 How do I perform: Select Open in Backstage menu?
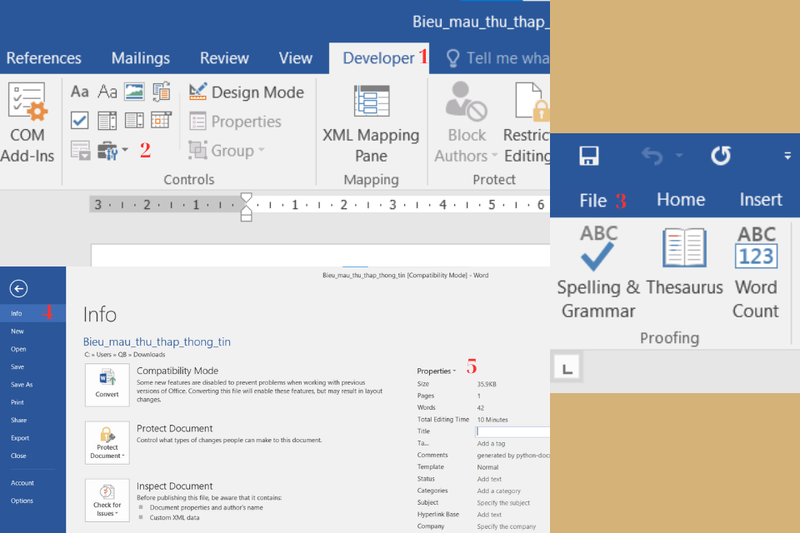tap(33, 349)
